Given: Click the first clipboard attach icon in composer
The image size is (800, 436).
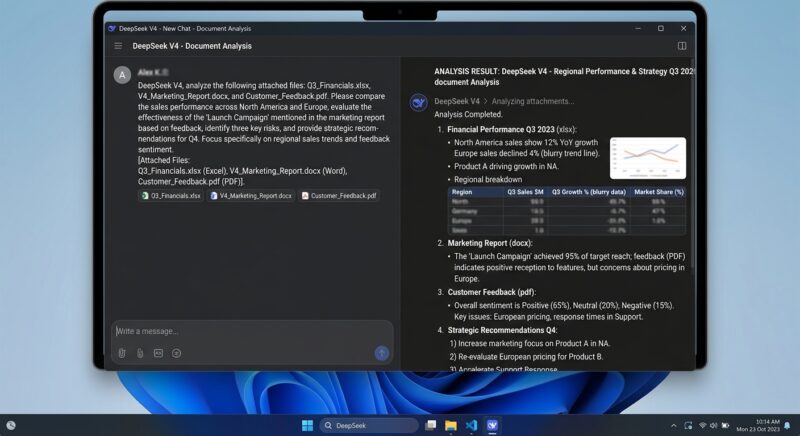Looking at the screenshot, I should (x=122, y=353).
